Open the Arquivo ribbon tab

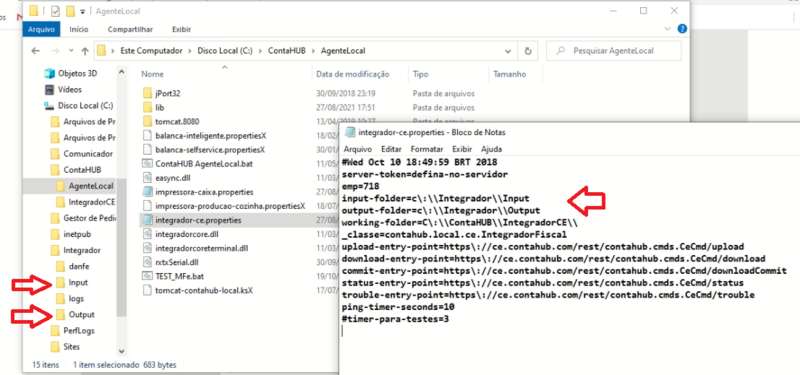pyautogui.click(x=41, y=30)
